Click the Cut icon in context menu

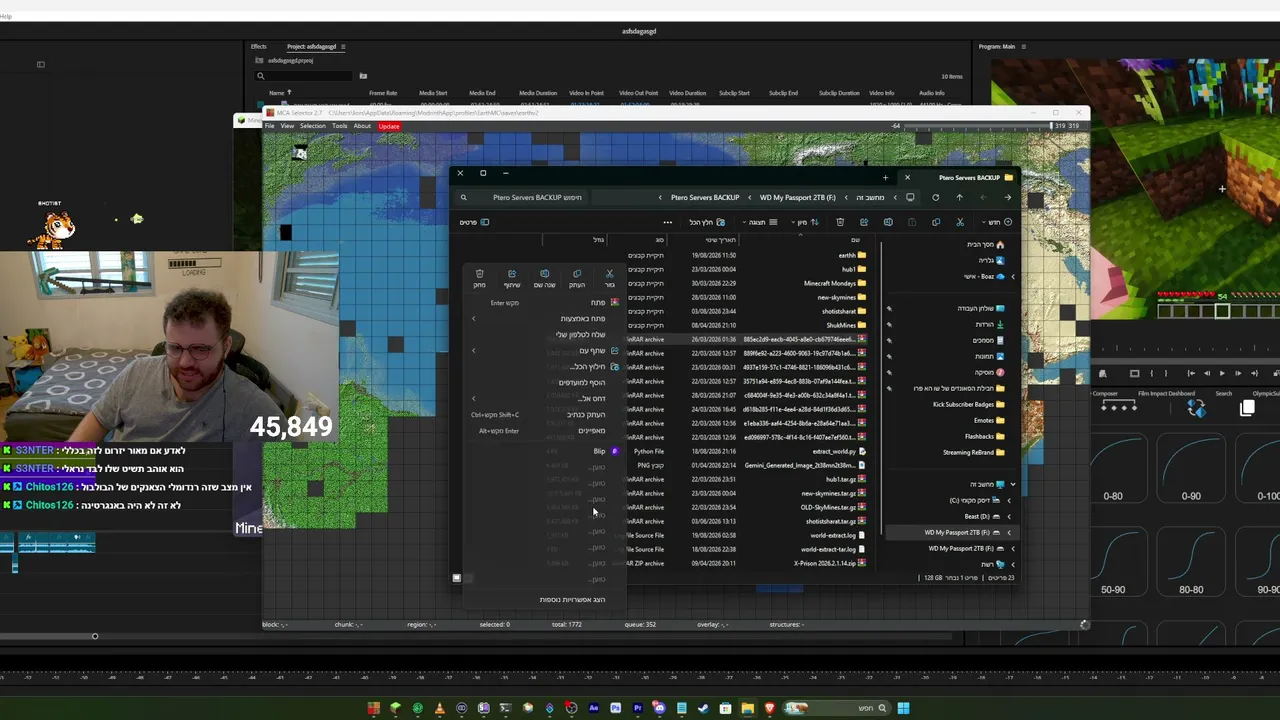pyautogui.click(x=609, y=274)
